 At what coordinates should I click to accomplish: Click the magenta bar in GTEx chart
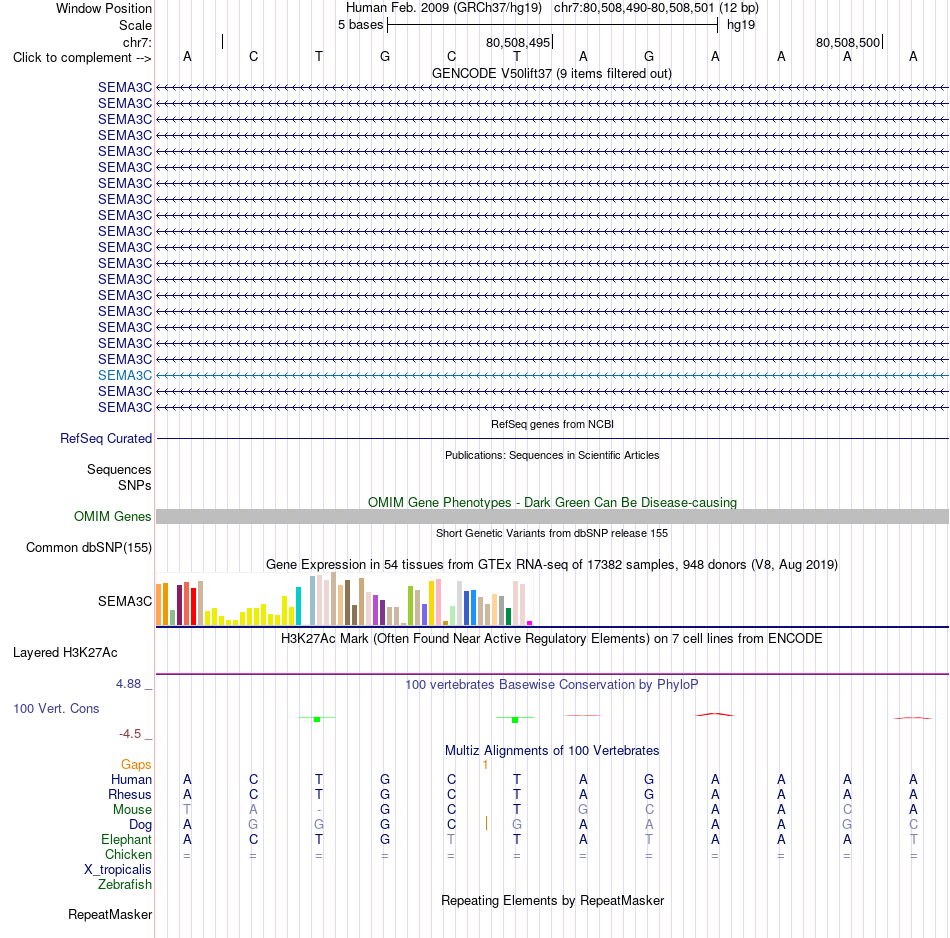[x=530, y=623]
